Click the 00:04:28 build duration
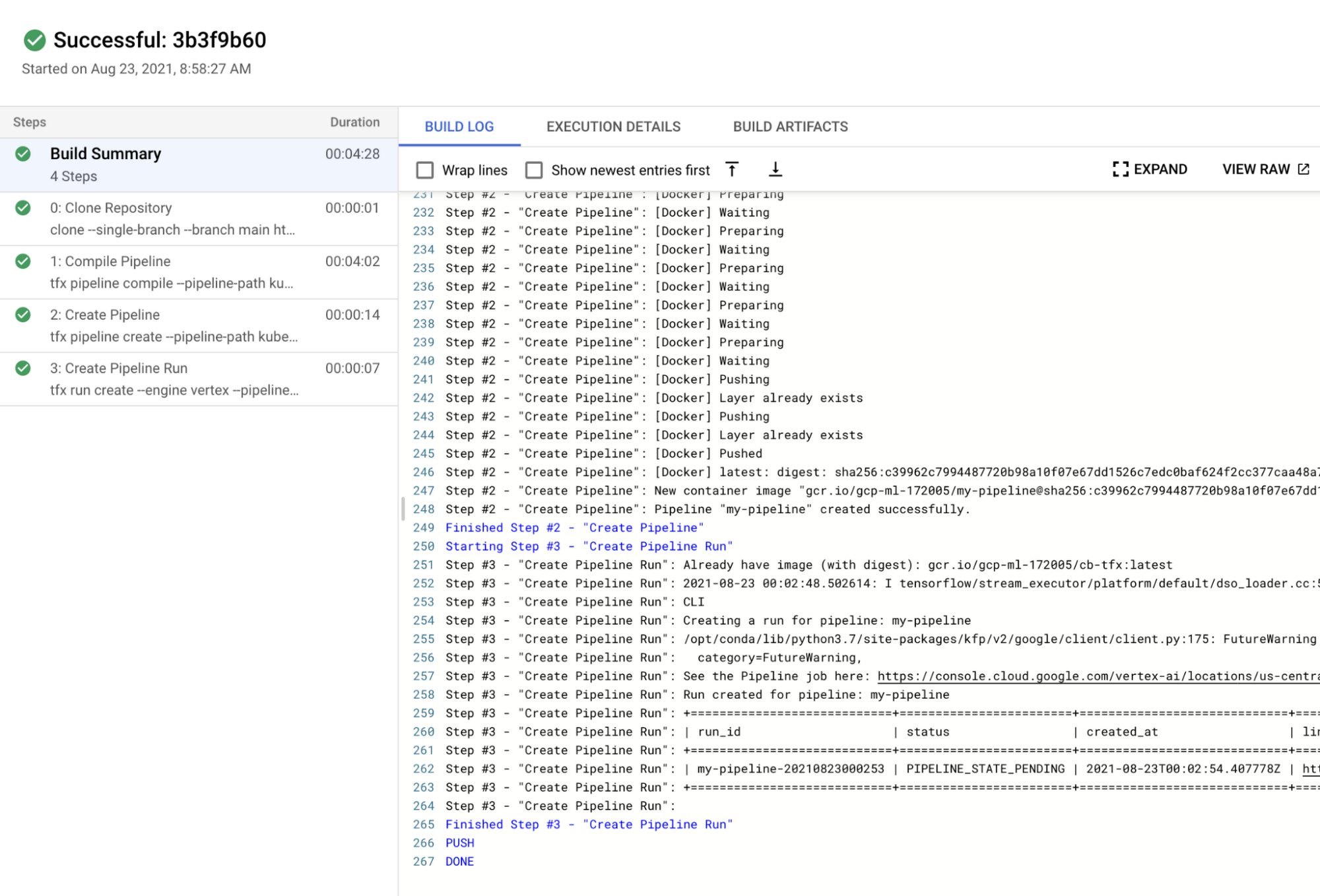 352,154
